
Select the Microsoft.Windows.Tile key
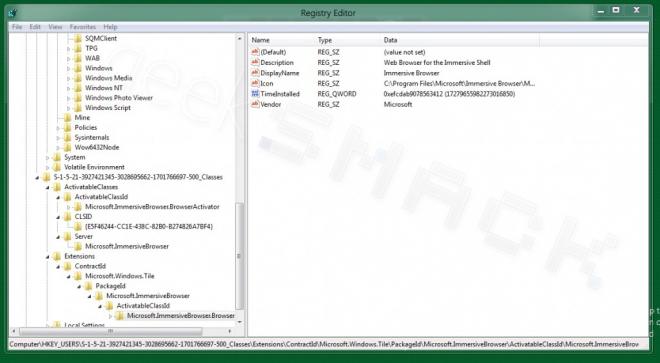point(120,276)
